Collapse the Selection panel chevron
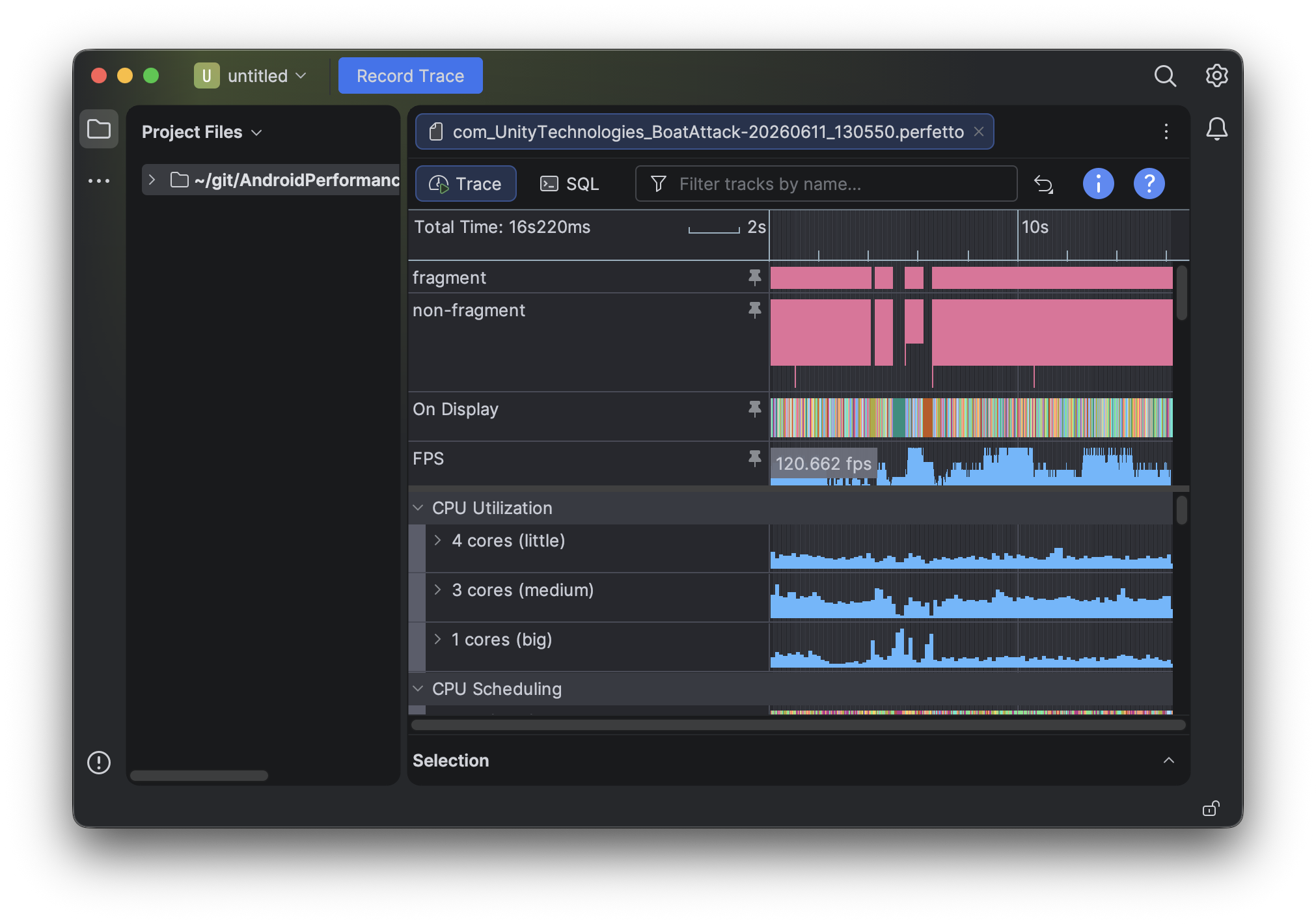Screen dimensions: 1316x924 tap(1169, 761)
